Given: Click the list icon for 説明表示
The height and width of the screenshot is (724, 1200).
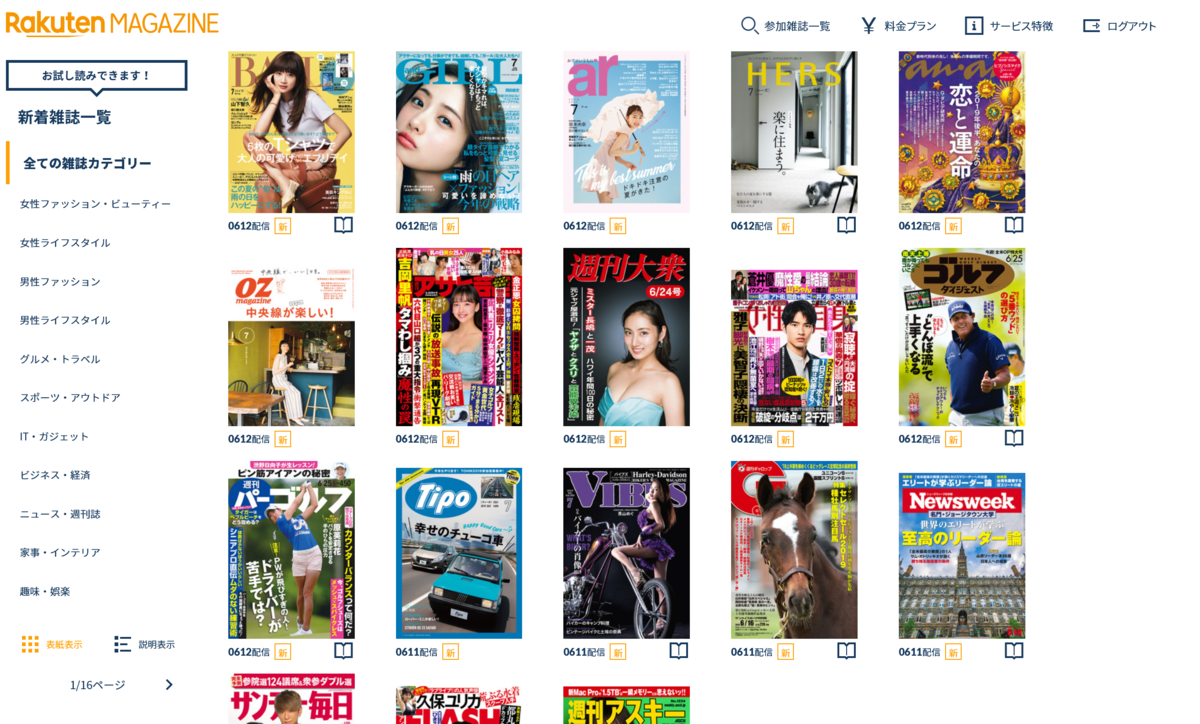Looking at the screenshot, I should coord(122,644).
